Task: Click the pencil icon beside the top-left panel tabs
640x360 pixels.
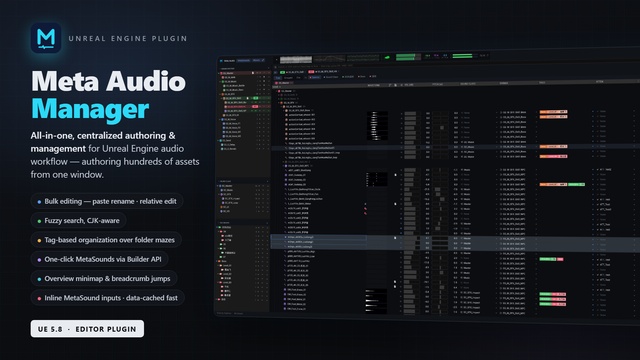Action: (x=263, y=60)
